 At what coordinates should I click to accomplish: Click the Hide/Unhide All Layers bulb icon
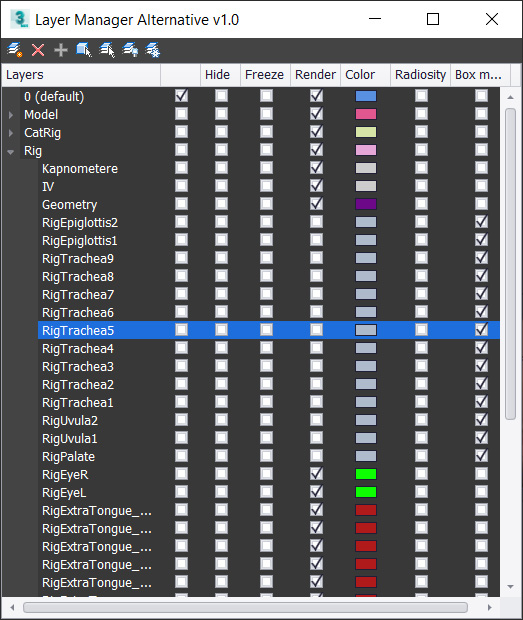point(130,50)
